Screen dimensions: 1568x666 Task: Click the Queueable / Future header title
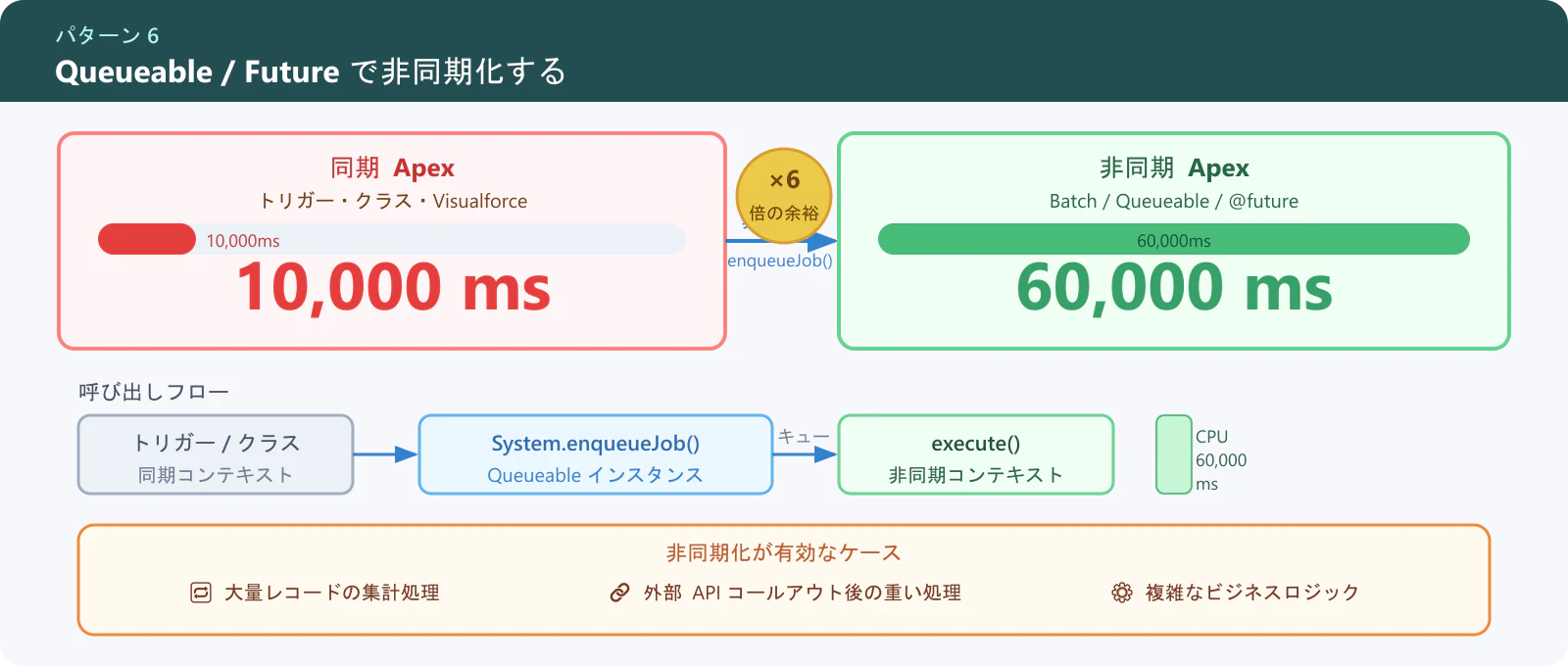pyautogui.click(x=311, y=71)
